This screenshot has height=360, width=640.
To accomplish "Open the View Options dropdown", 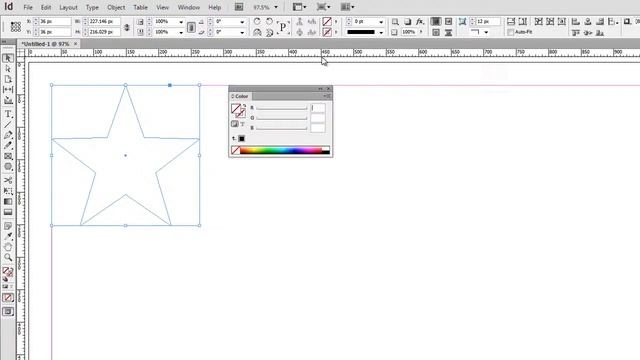I will point(300,7).
